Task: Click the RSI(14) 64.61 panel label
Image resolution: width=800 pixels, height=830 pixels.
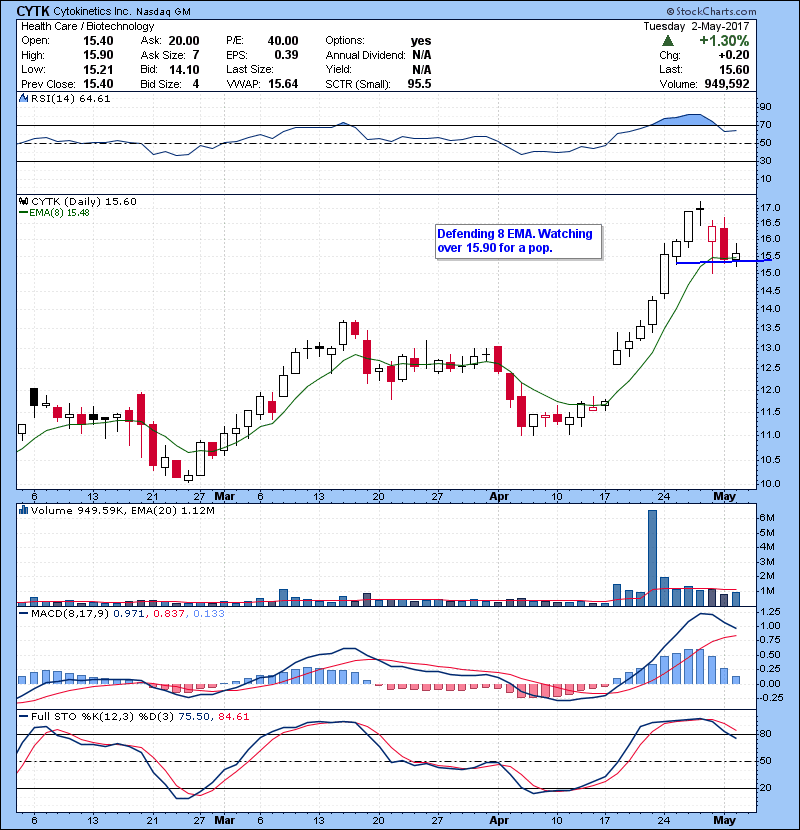Action: pos(70,98)
